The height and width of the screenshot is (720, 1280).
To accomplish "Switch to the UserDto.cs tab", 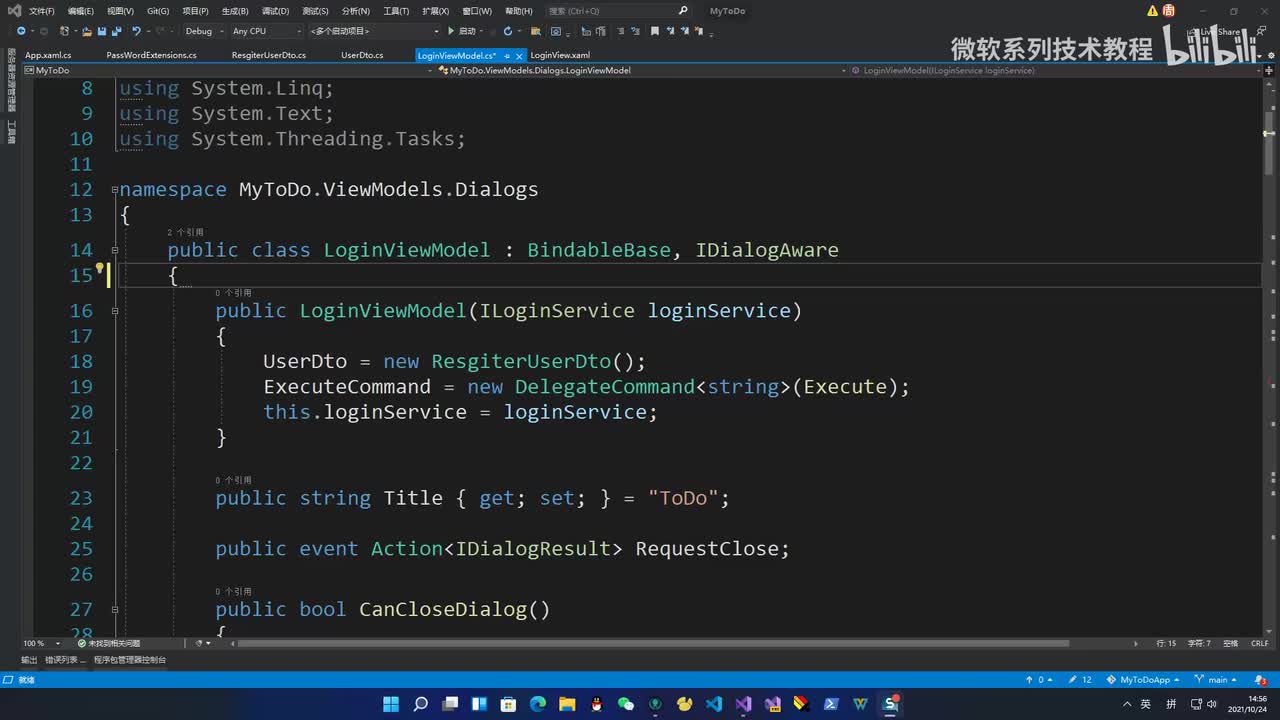I will [x=362, y=55].
